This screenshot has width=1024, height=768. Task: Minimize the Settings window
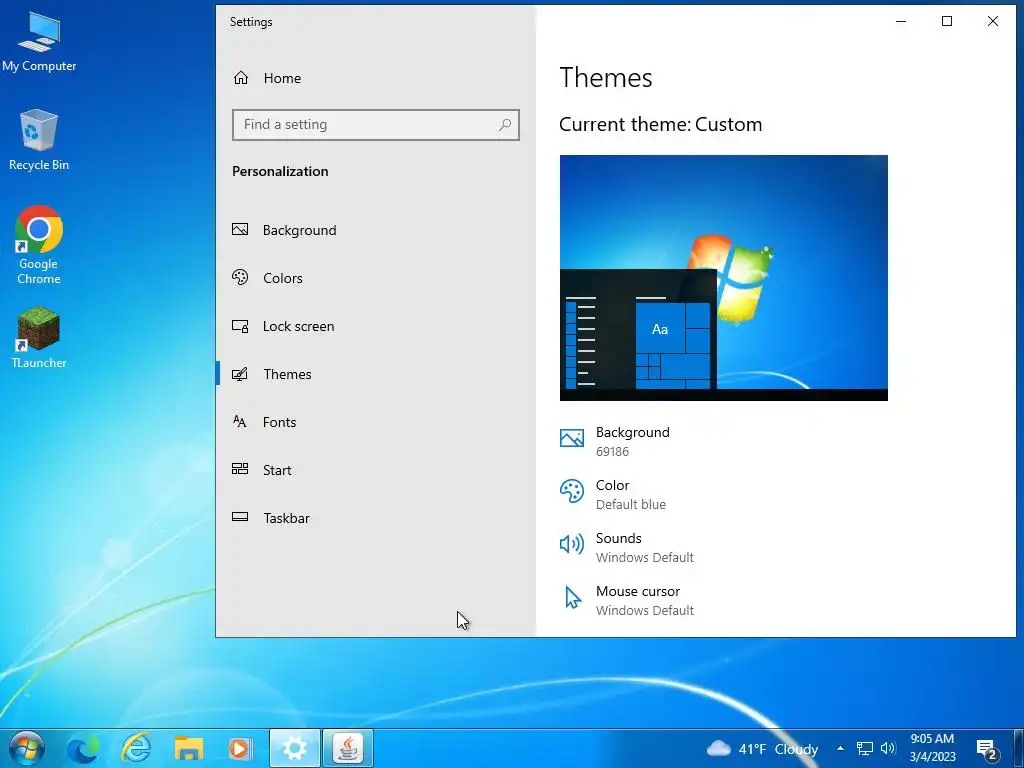pos(901,22)
